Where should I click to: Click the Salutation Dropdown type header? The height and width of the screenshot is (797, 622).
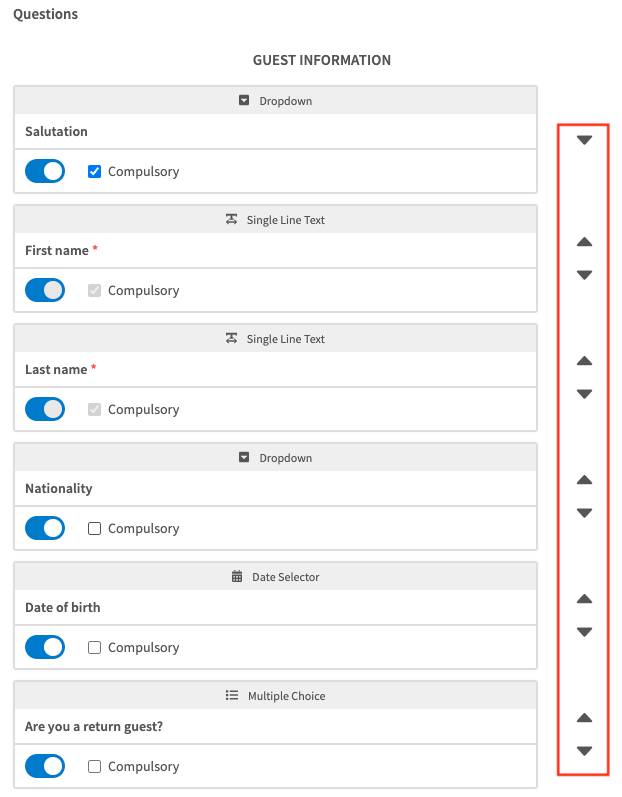coord(276,101)
